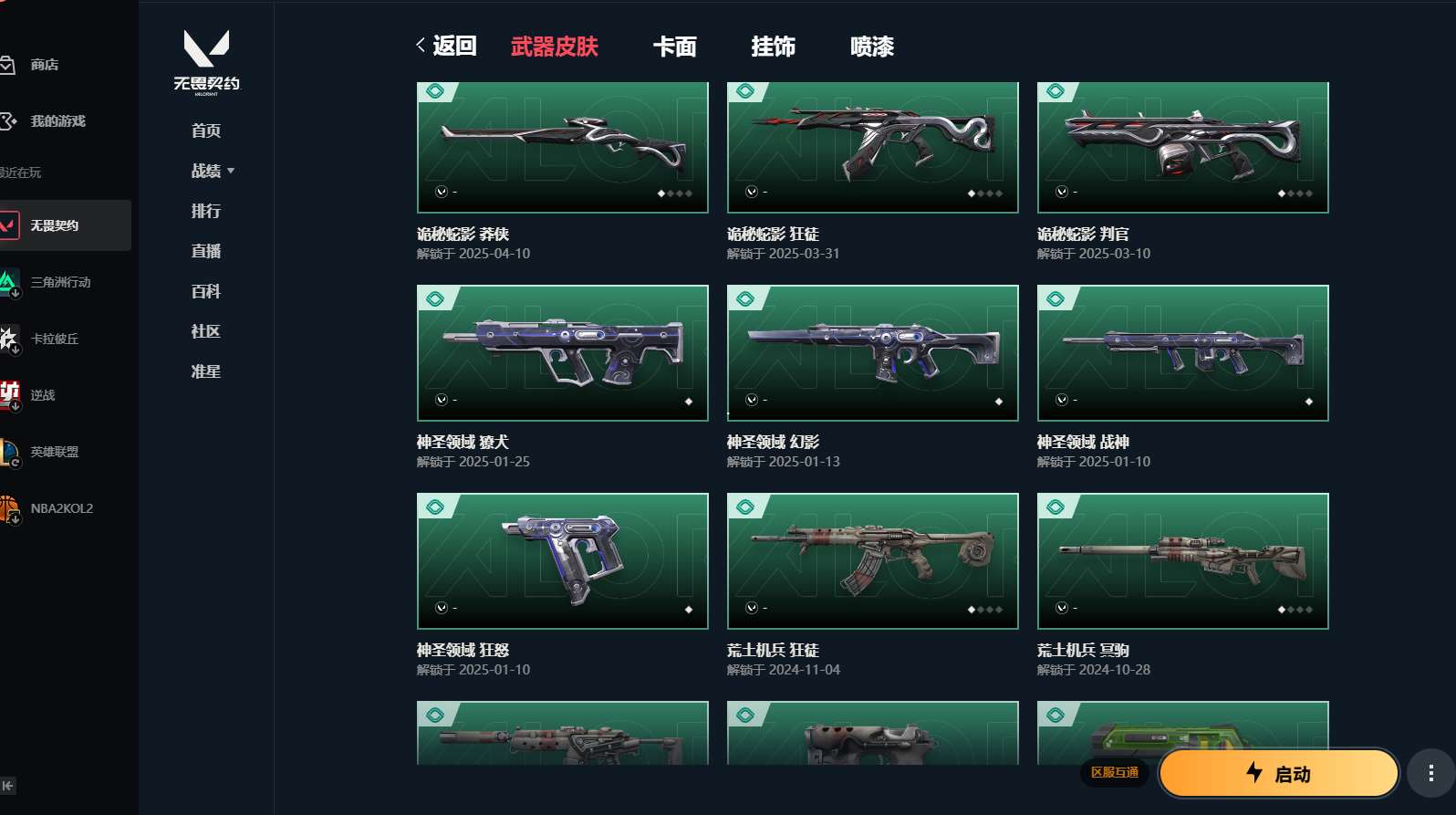This screenshot has width=1456, height=815.
Task: Expand chevron on 诡秘蛇影 莽侠 skin card
Action: (442, 192)
